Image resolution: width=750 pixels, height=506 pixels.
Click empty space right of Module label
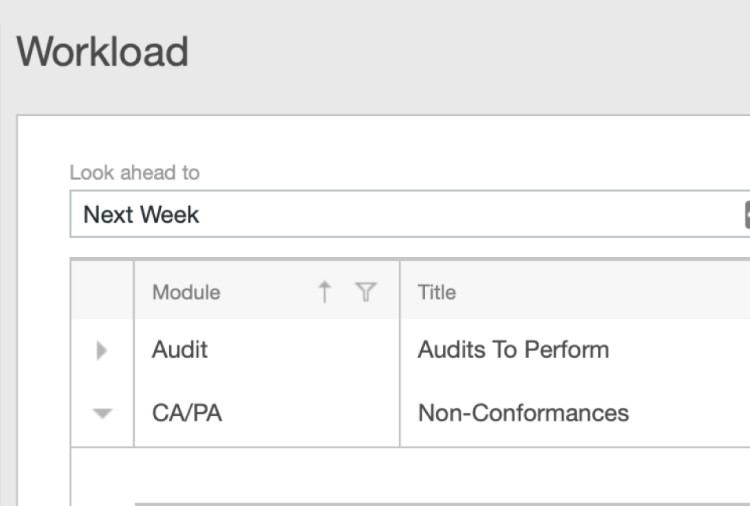click(268, 292)
